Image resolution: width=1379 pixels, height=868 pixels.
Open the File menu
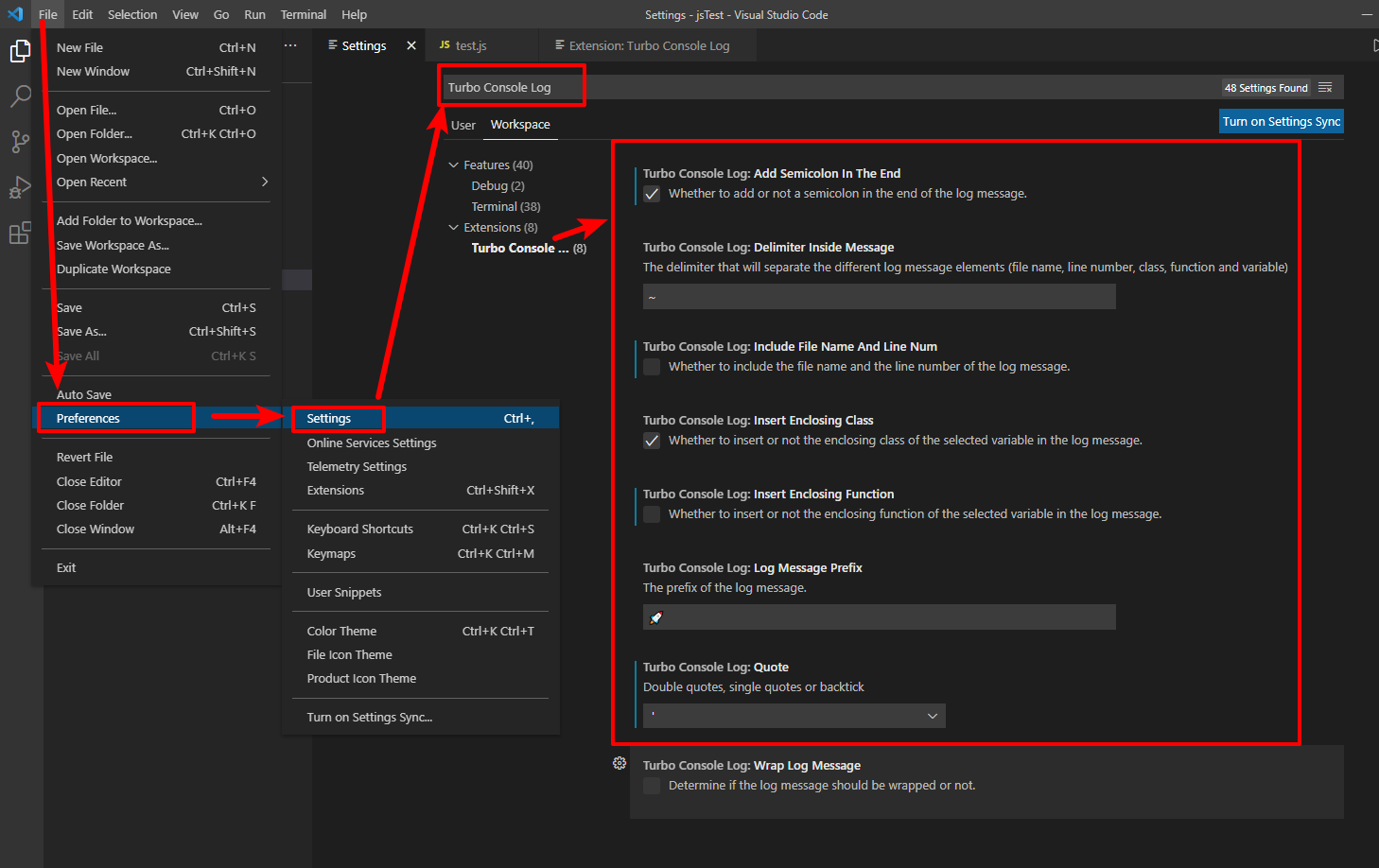click(x=48, y=14)
